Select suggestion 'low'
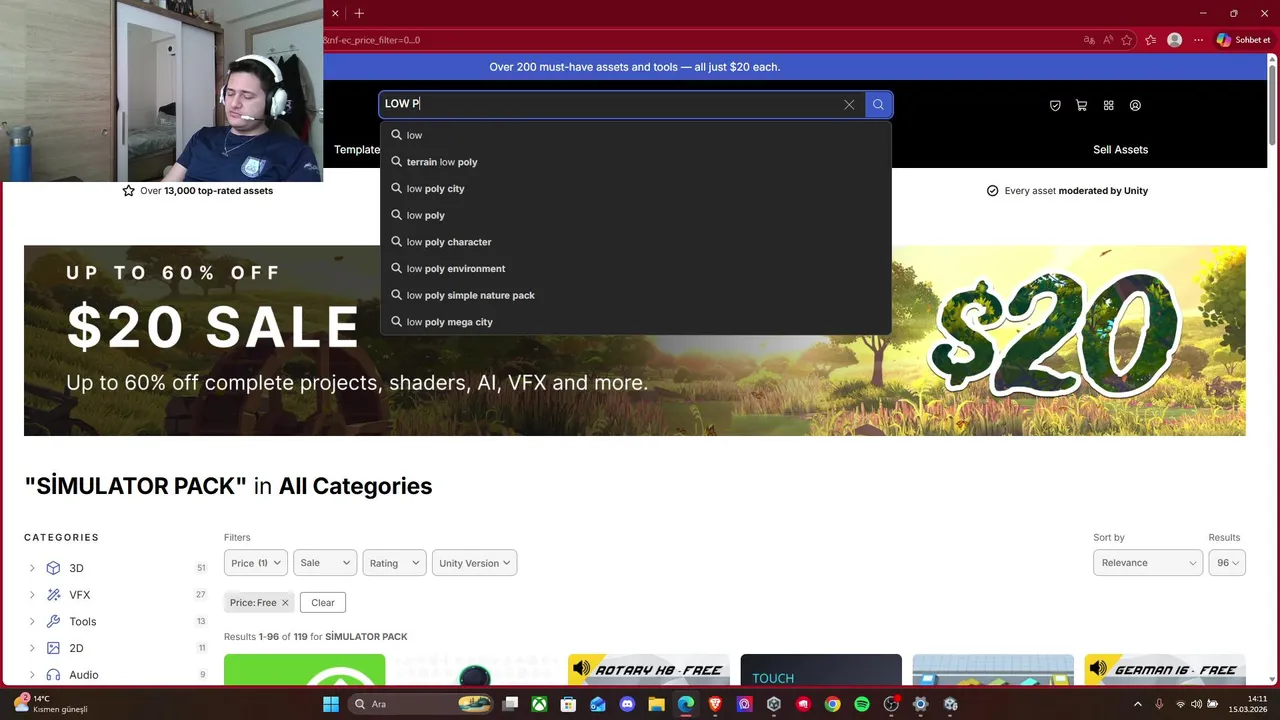The height and width of the screenshot is (720, 1280). [x=636, y=135]
